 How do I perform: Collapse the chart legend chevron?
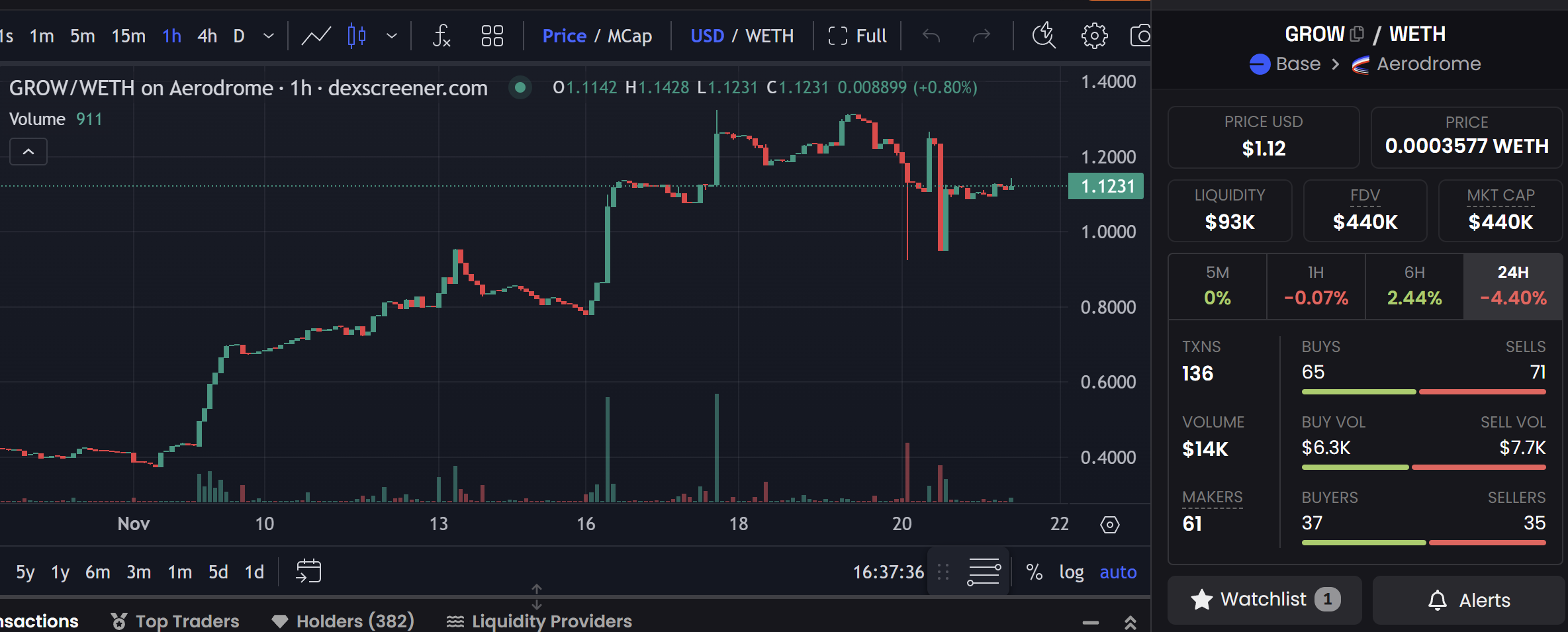click(28, 152)
